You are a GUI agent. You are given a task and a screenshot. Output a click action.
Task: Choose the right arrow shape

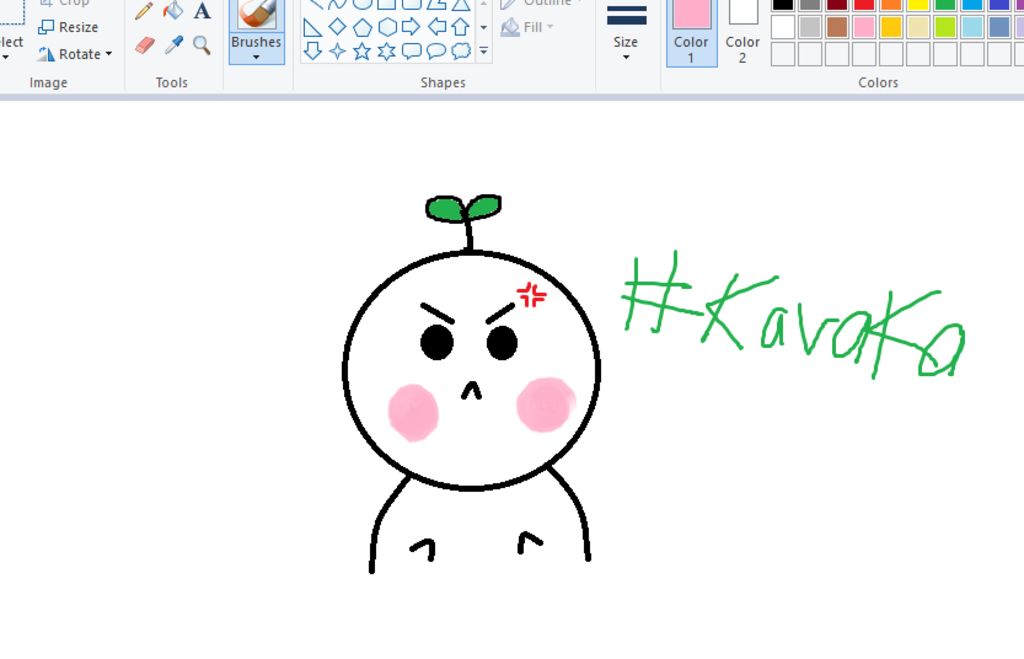411,27
